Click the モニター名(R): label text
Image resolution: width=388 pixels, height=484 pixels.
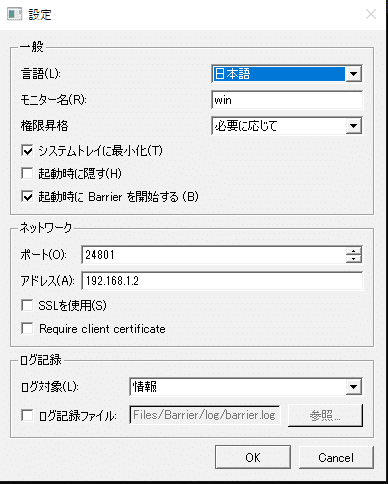point(53,100)
